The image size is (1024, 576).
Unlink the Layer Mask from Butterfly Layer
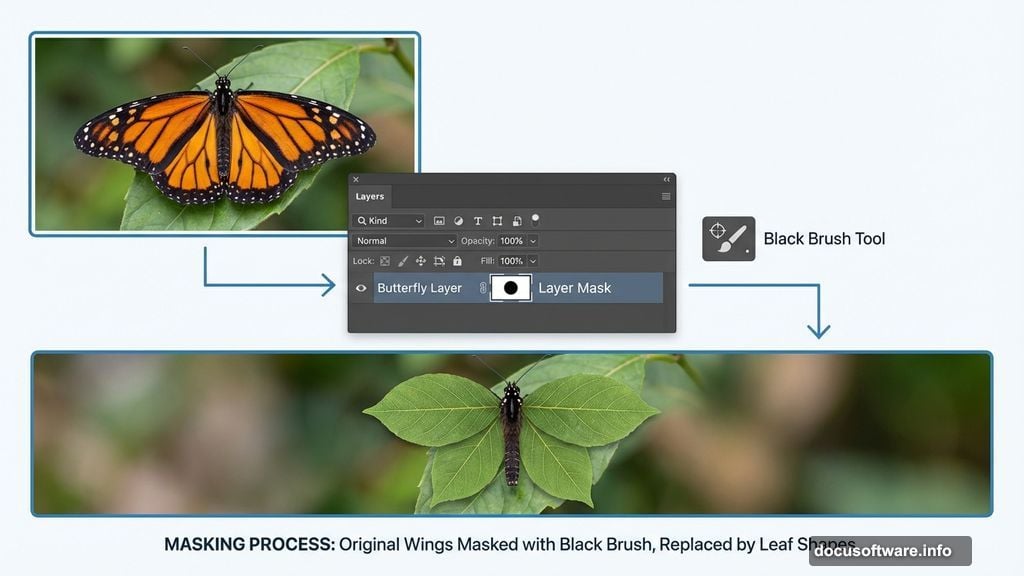[x=482, y=288]
